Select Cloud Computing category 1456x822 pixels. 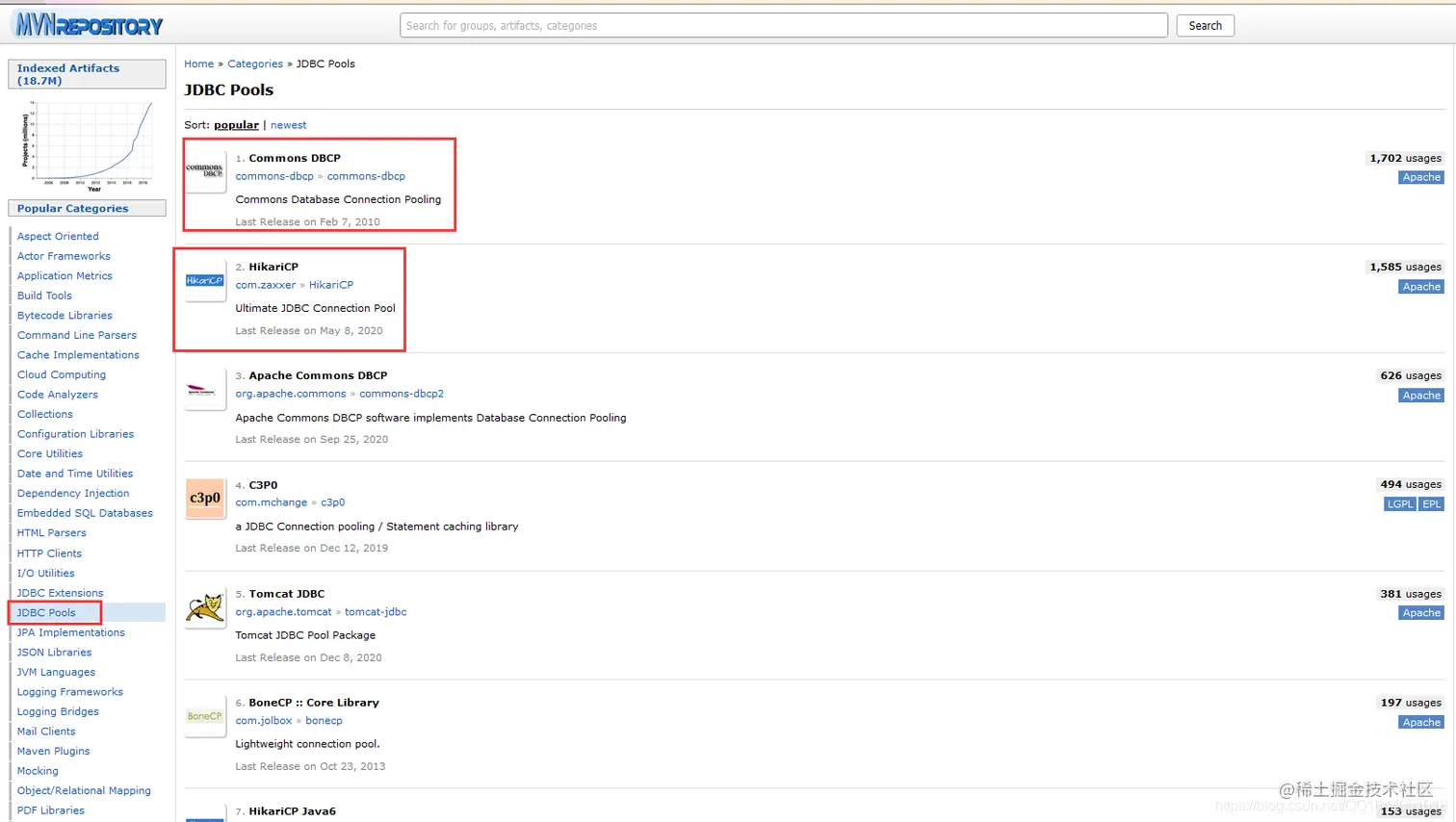[x=62, y=374]
